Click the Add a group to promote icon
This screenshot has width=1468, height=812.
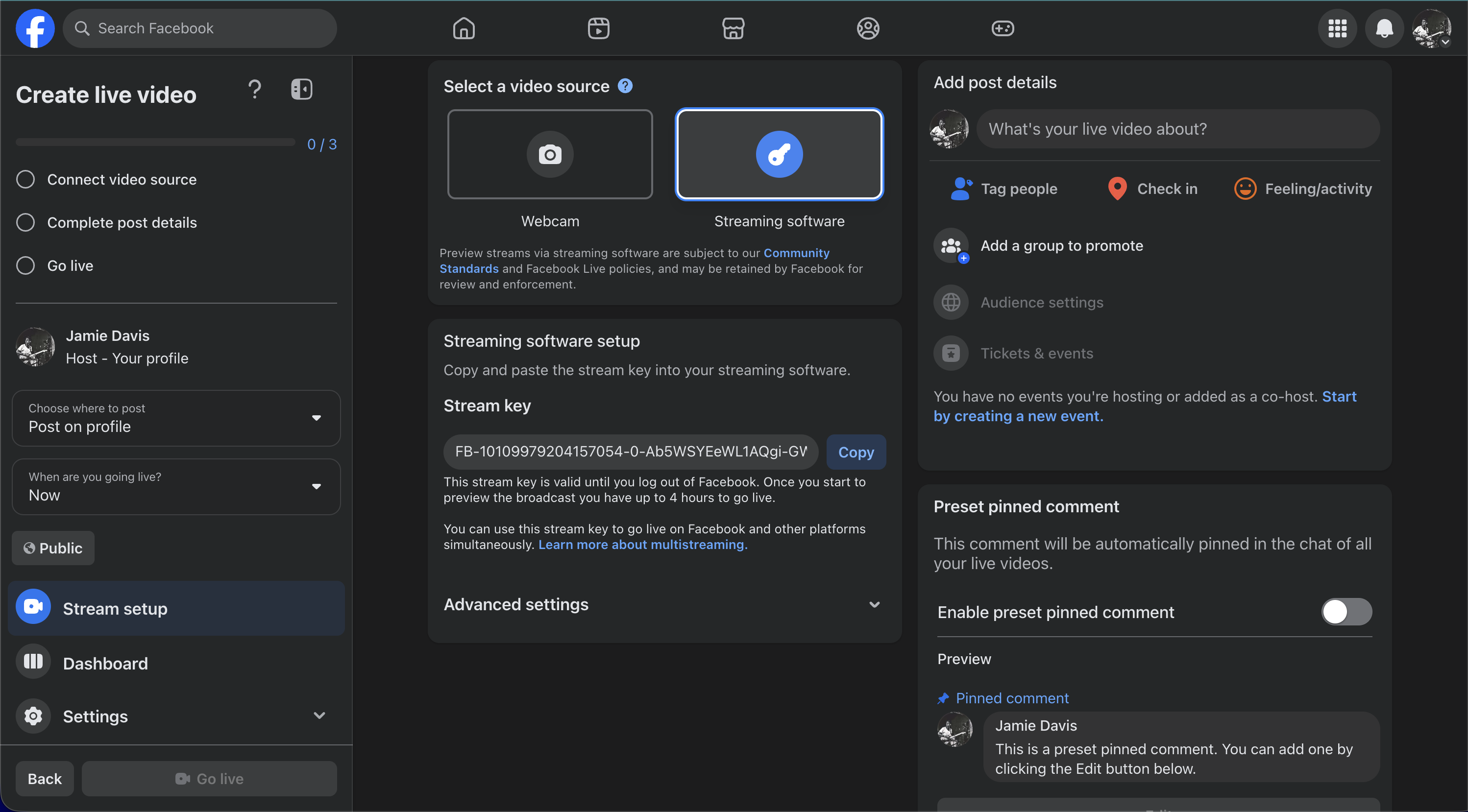coord(951,245)
